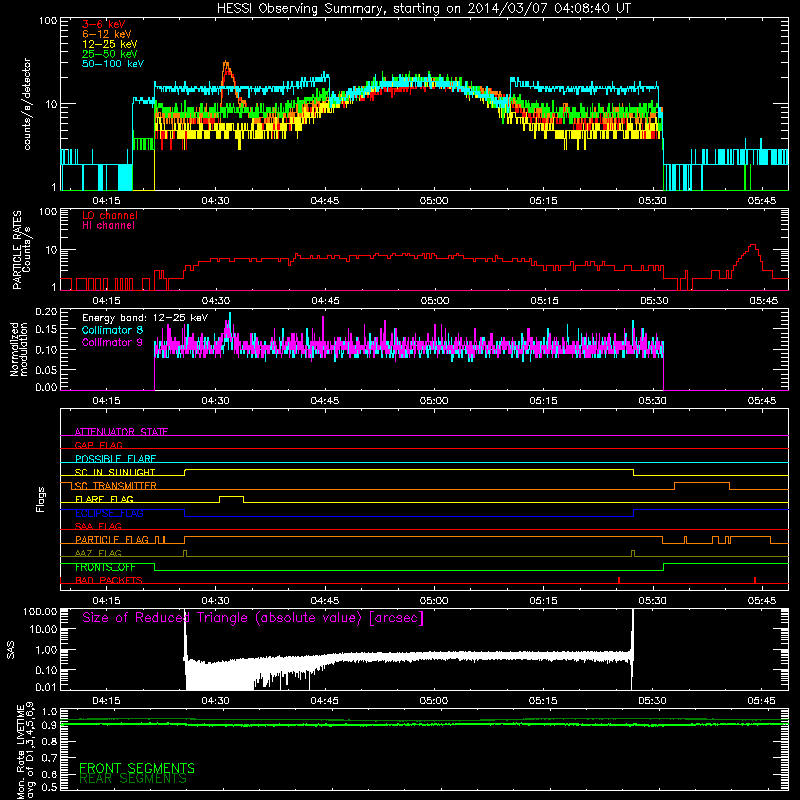The height and width of the screenshot is (800, 800).
Task: Click the REAR SEGMENTS legend label
Action: point(133,779)
